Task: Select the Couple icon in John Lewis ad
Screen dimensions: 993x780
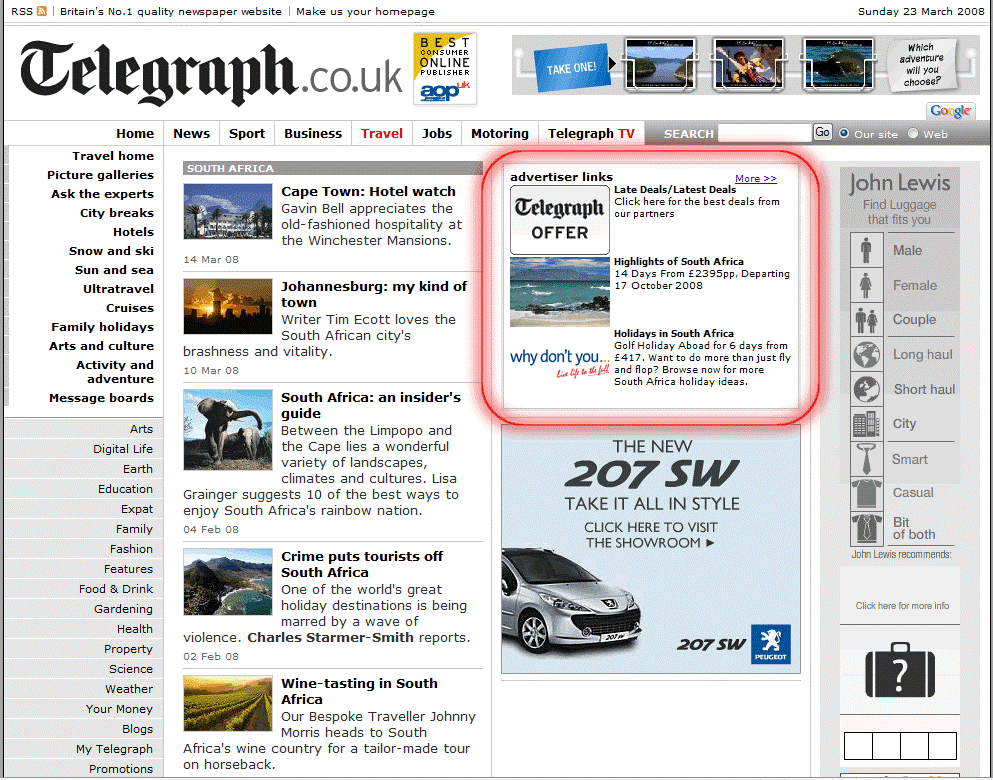Action: point(866,320)
